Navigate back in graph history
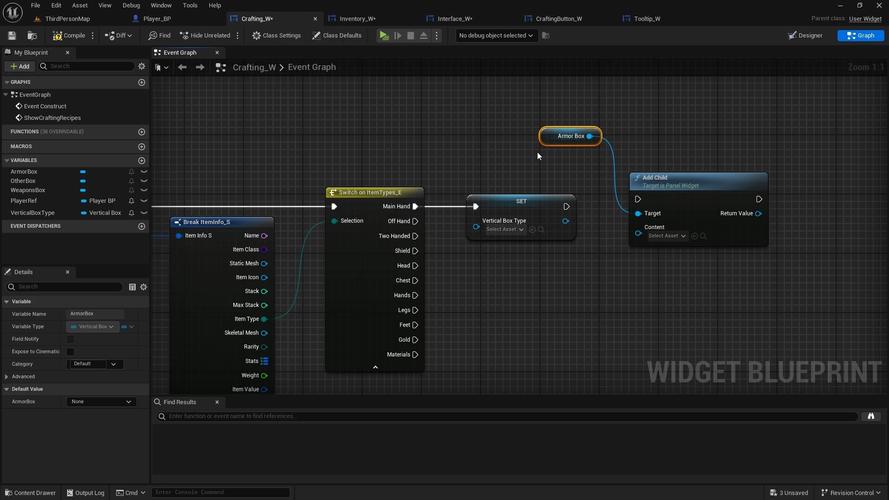Image resolution: width=889 pixels, height=500 pixels. tap(182, 67)
